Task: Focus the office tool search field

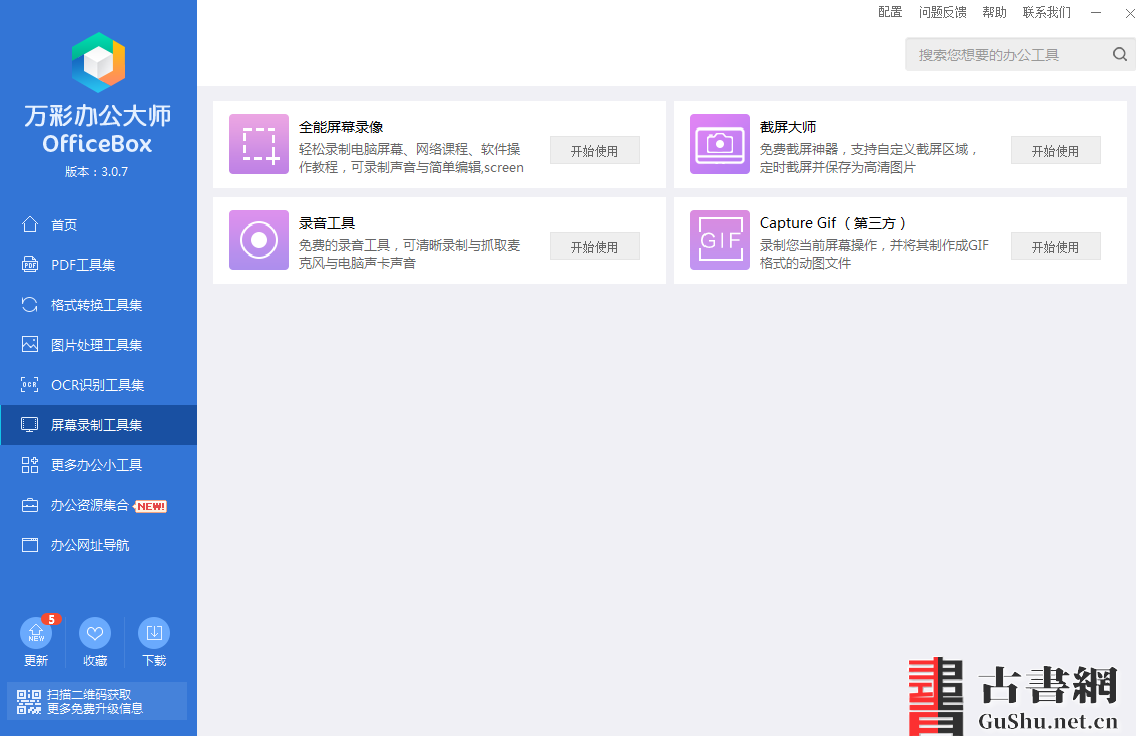Action: (x=1020, y=54)
